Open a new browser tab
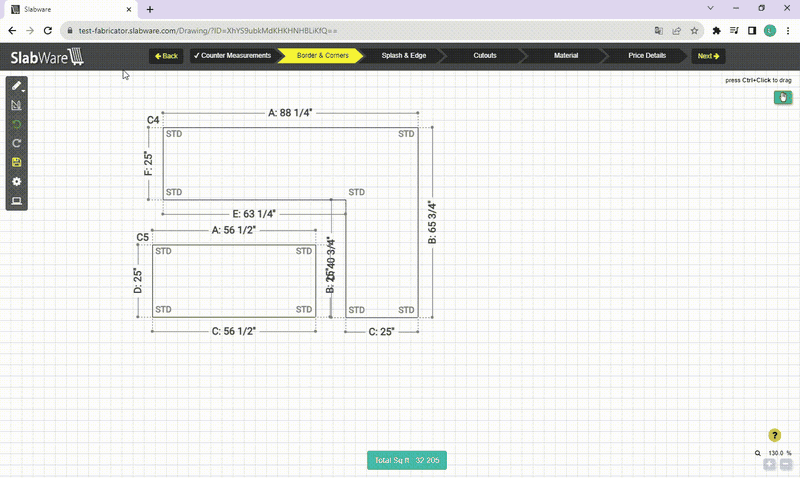Image resolution: width=800 pixels, height=478 pixels. (150, 9)
